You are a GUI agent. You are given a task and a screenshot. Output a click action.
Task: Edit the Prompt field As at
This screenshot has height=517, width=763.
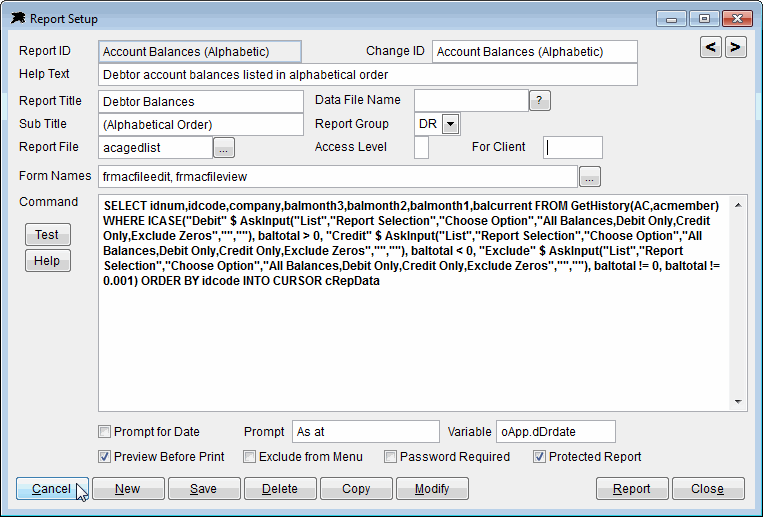(x=366, y=432)
